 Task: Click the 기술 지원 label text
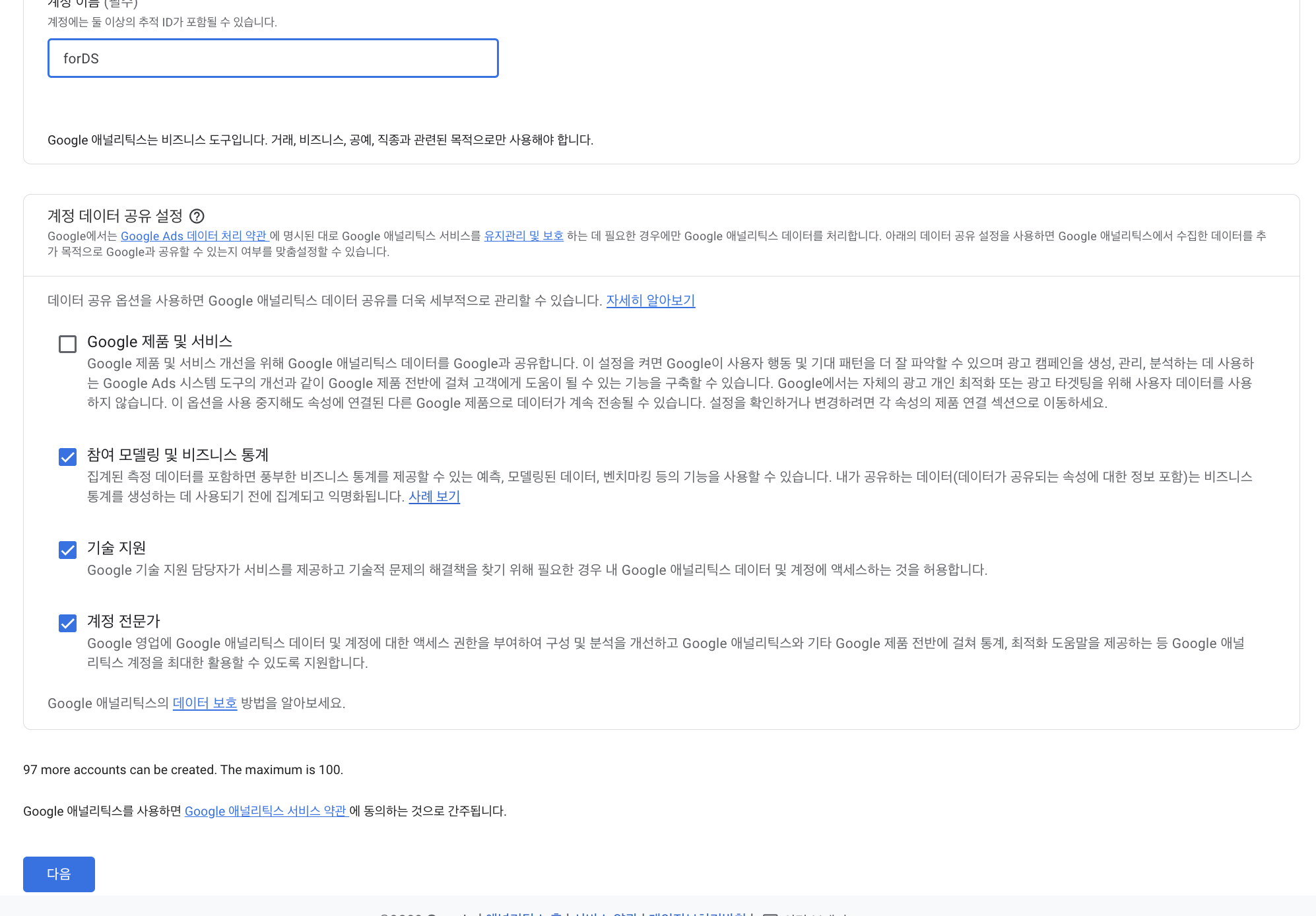point(116,548)
